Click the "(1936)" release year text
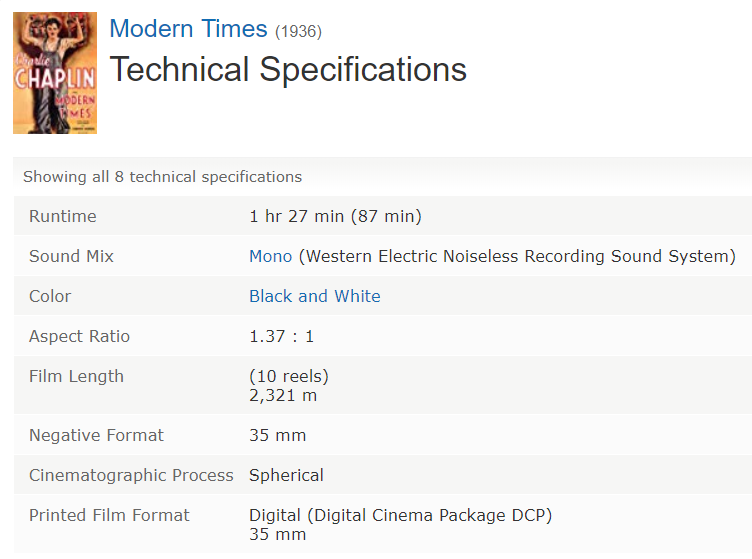The image size is (752, 559). 298,32
